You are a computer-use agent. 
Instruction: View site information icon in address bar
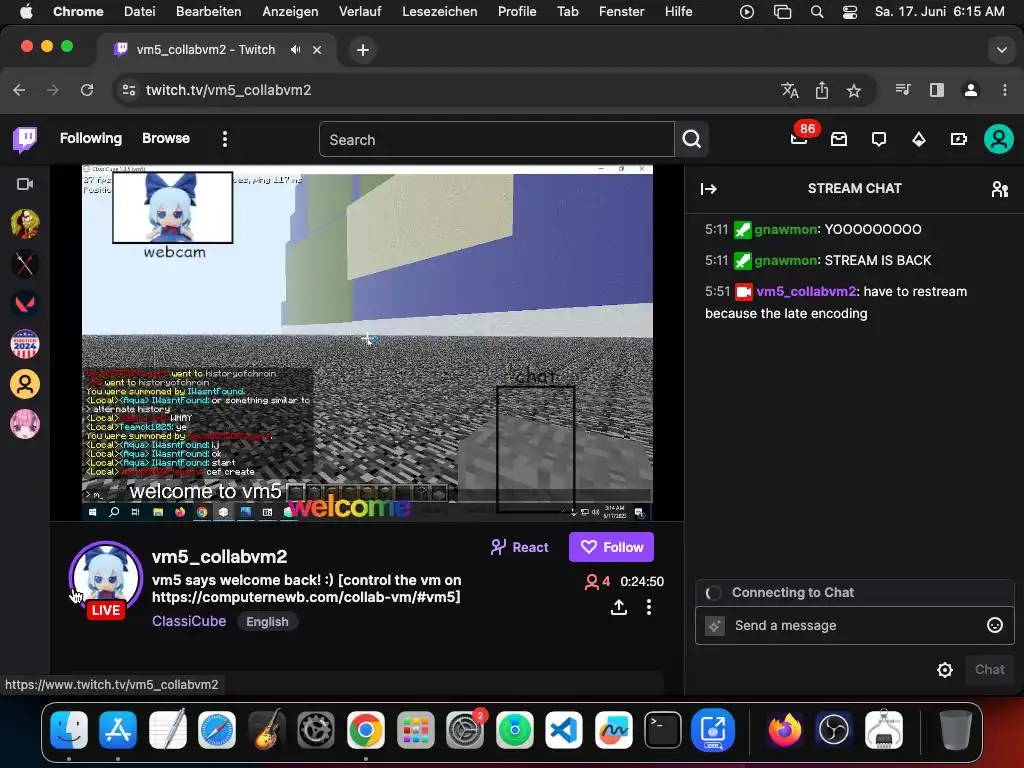click(x=129, y=90)
